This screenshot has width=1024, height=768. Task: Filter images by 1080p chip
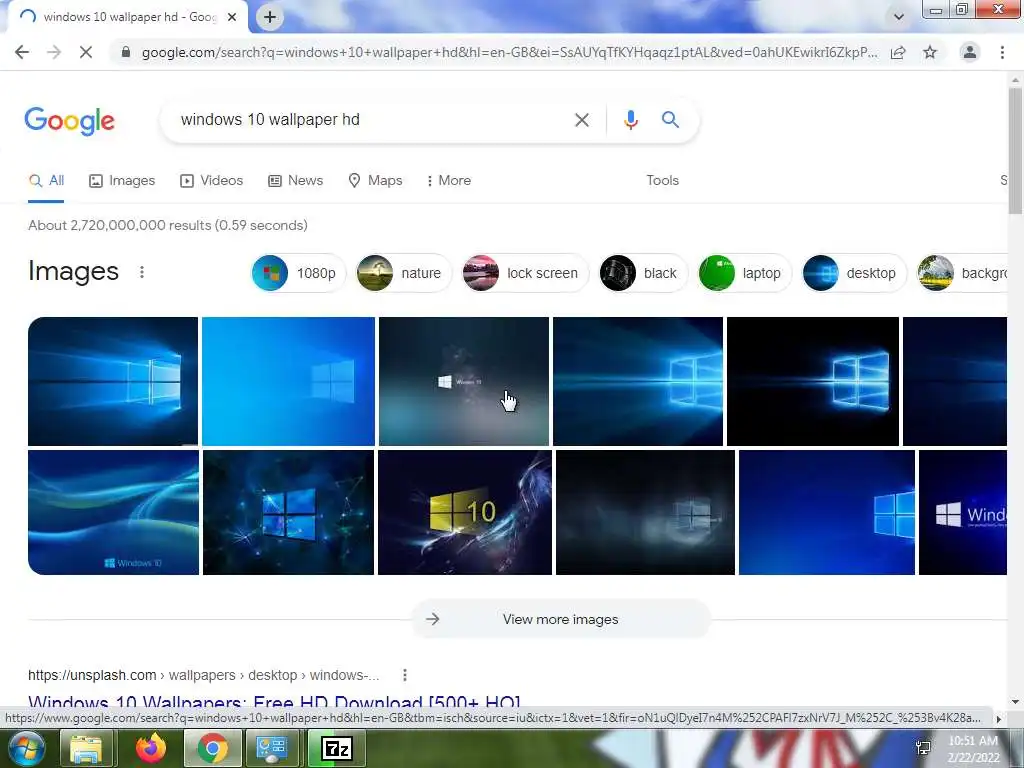pyautogui.click(x=298, y=273)
